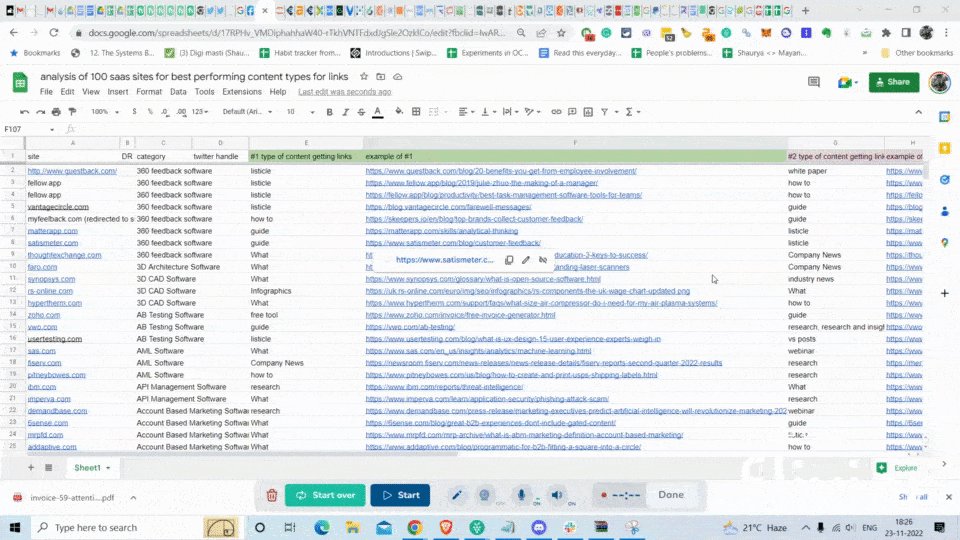Copy link in the satismeter link popup
The image size is (960, 540).
(509, 260)
